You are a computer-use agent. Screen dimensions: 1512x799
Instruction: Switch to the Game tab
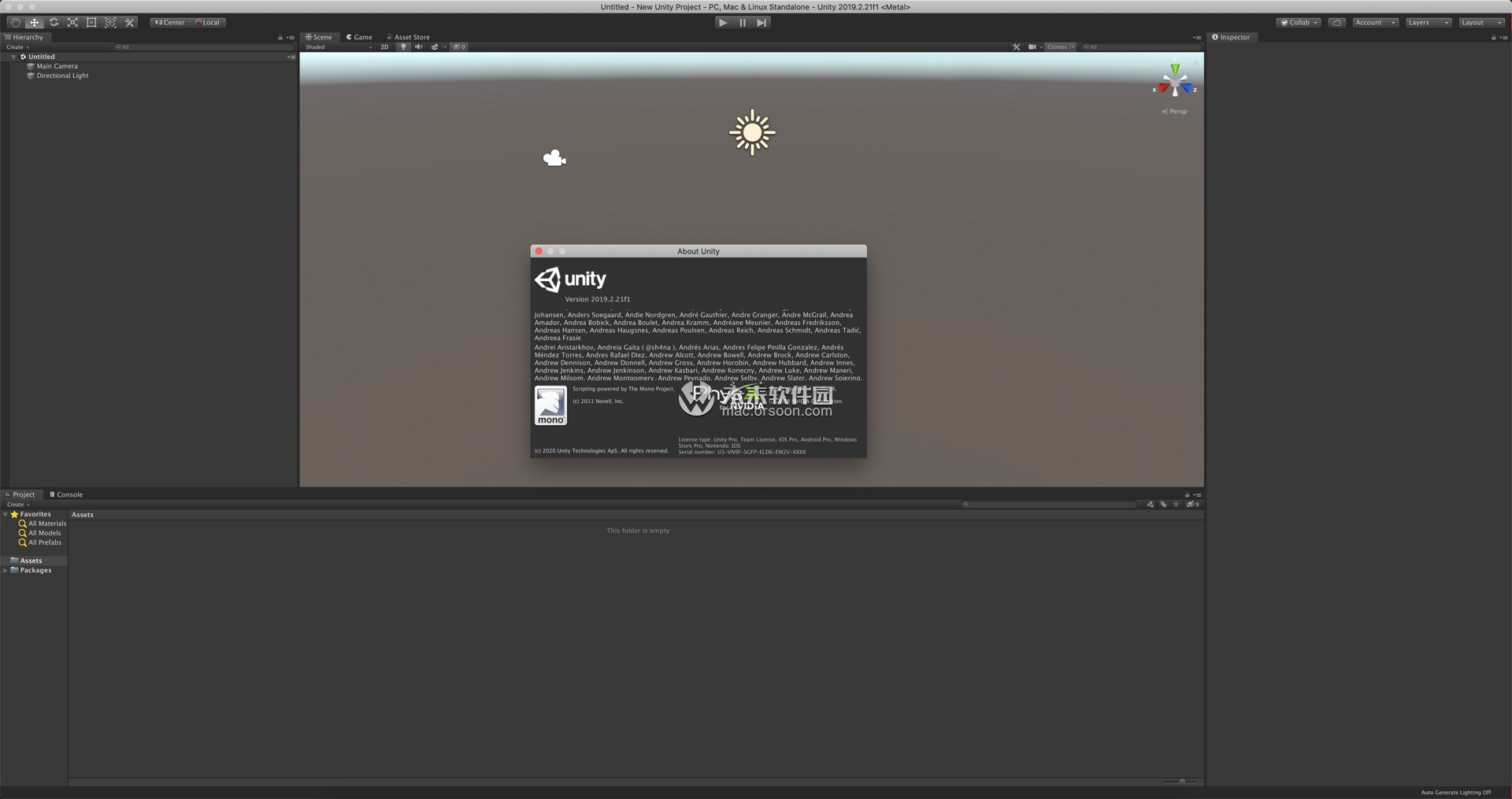coord(359,37)
